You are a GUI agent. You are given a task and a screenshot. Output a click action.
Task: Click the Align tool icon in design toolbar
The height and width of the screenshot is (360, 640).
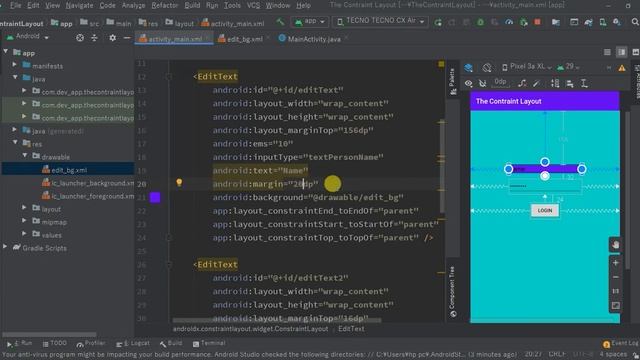click(570, 83)
